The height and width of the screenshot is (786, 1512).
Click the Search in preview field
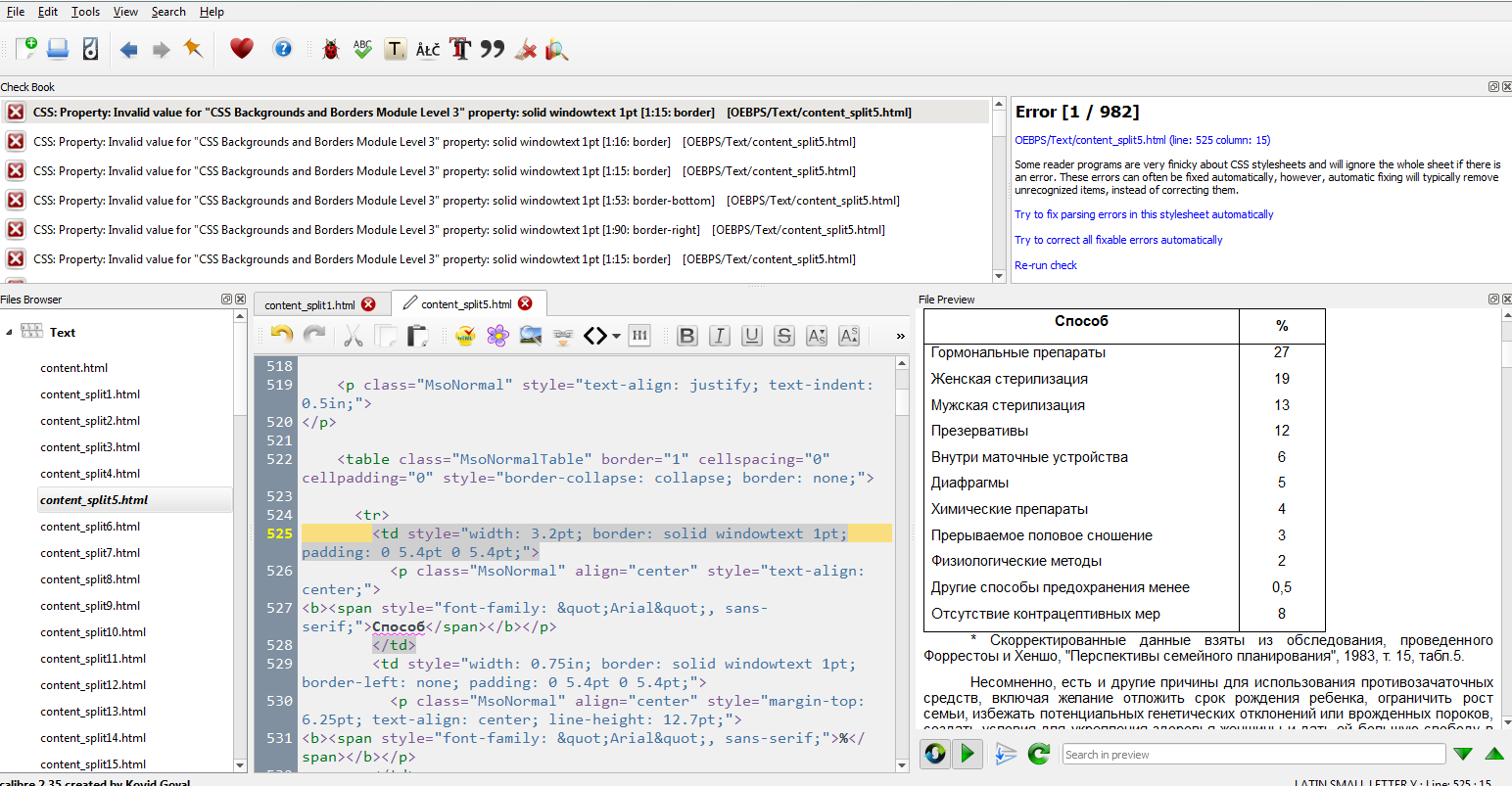1252,755
